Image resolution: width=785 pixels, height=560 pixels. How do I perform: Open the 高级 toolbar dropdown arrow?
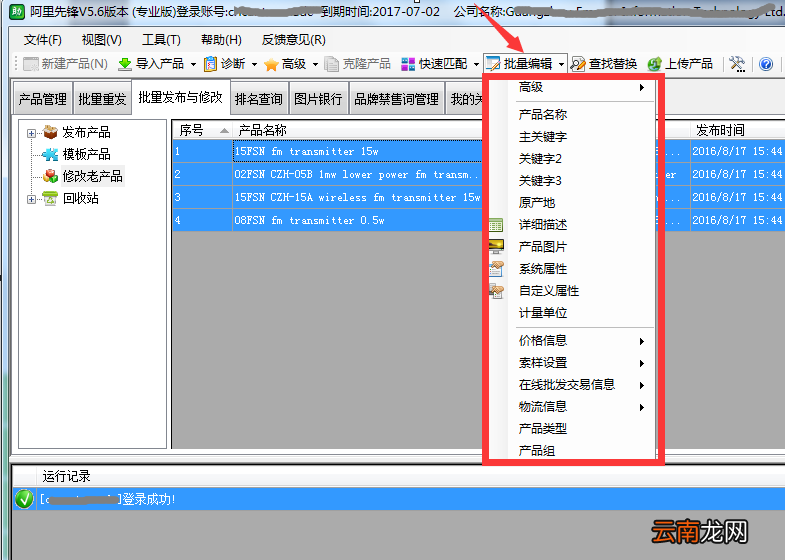pos(315,64)
